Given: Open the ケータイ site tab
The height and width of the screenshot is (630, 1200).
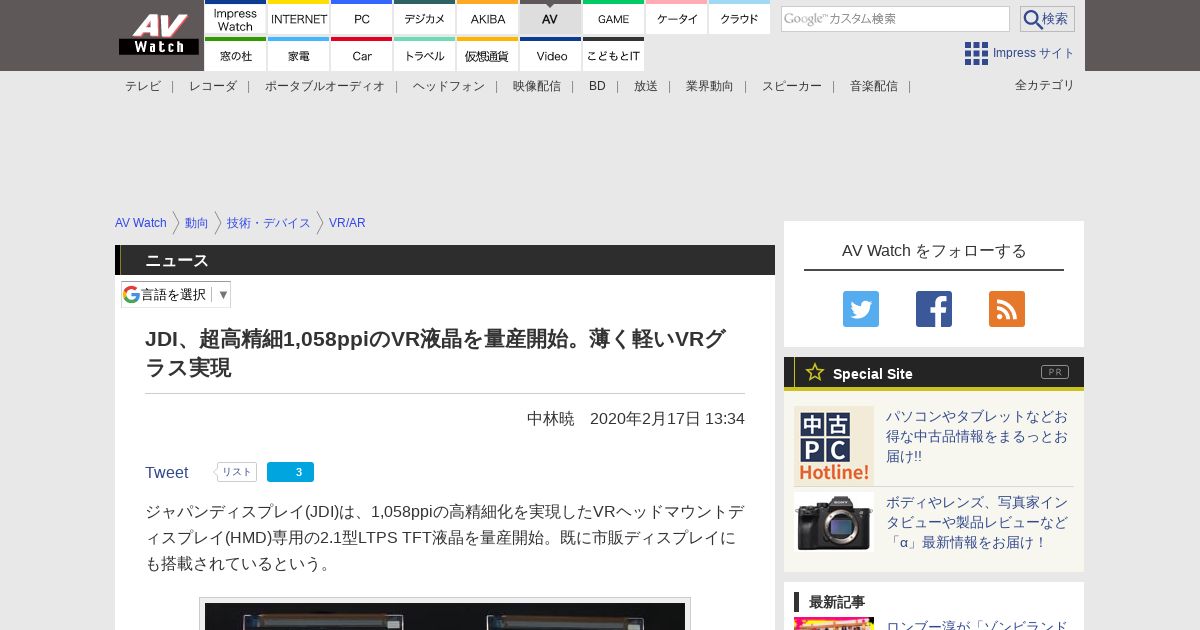Looking at the screenshot, I should coord(677,18).
